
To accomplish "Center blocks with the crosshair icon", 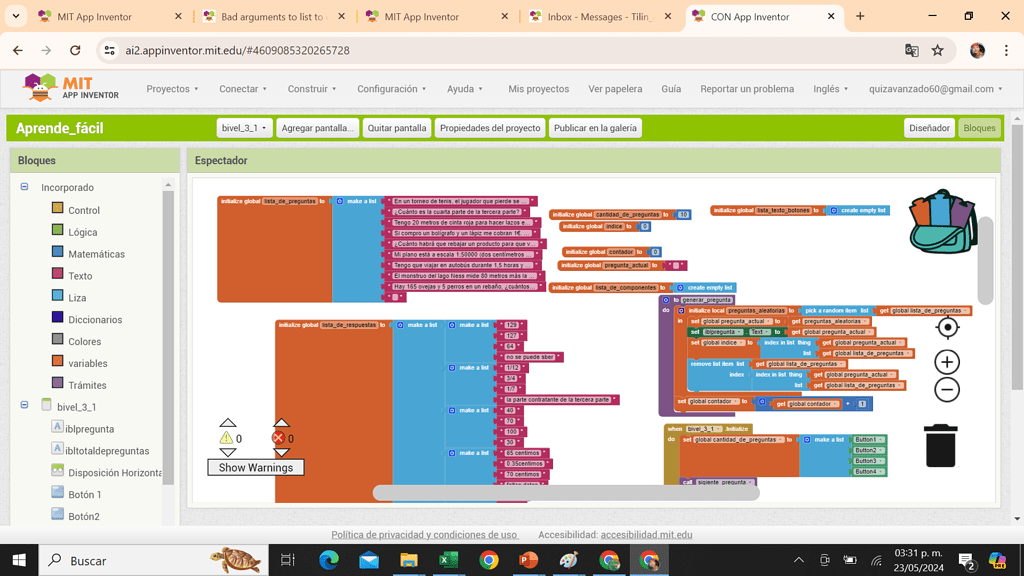I will [946, 327].
